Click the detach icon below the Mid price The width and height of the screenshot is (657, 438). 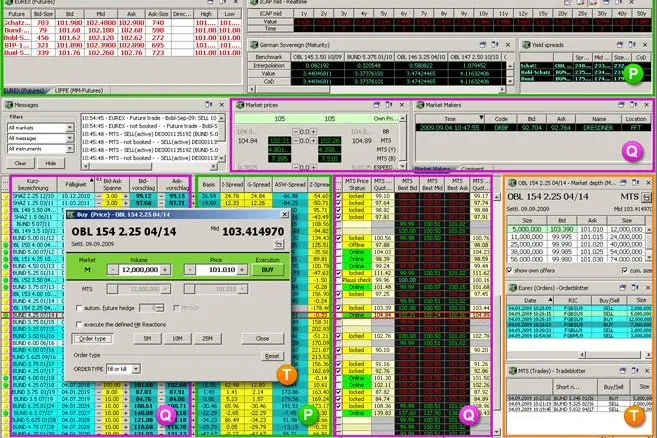coord(279,244)
